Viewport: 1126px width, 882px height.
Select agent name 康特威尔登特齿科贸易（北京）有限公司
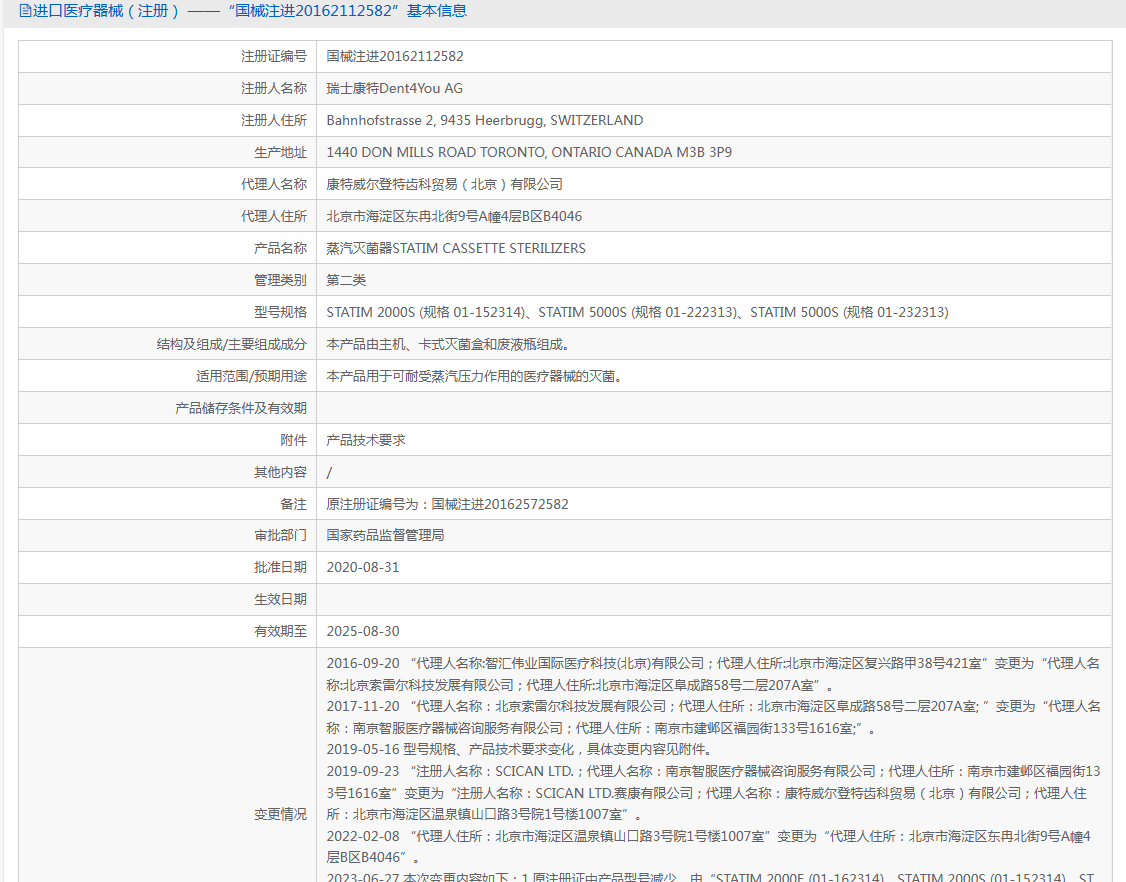(x=445, y=185)
